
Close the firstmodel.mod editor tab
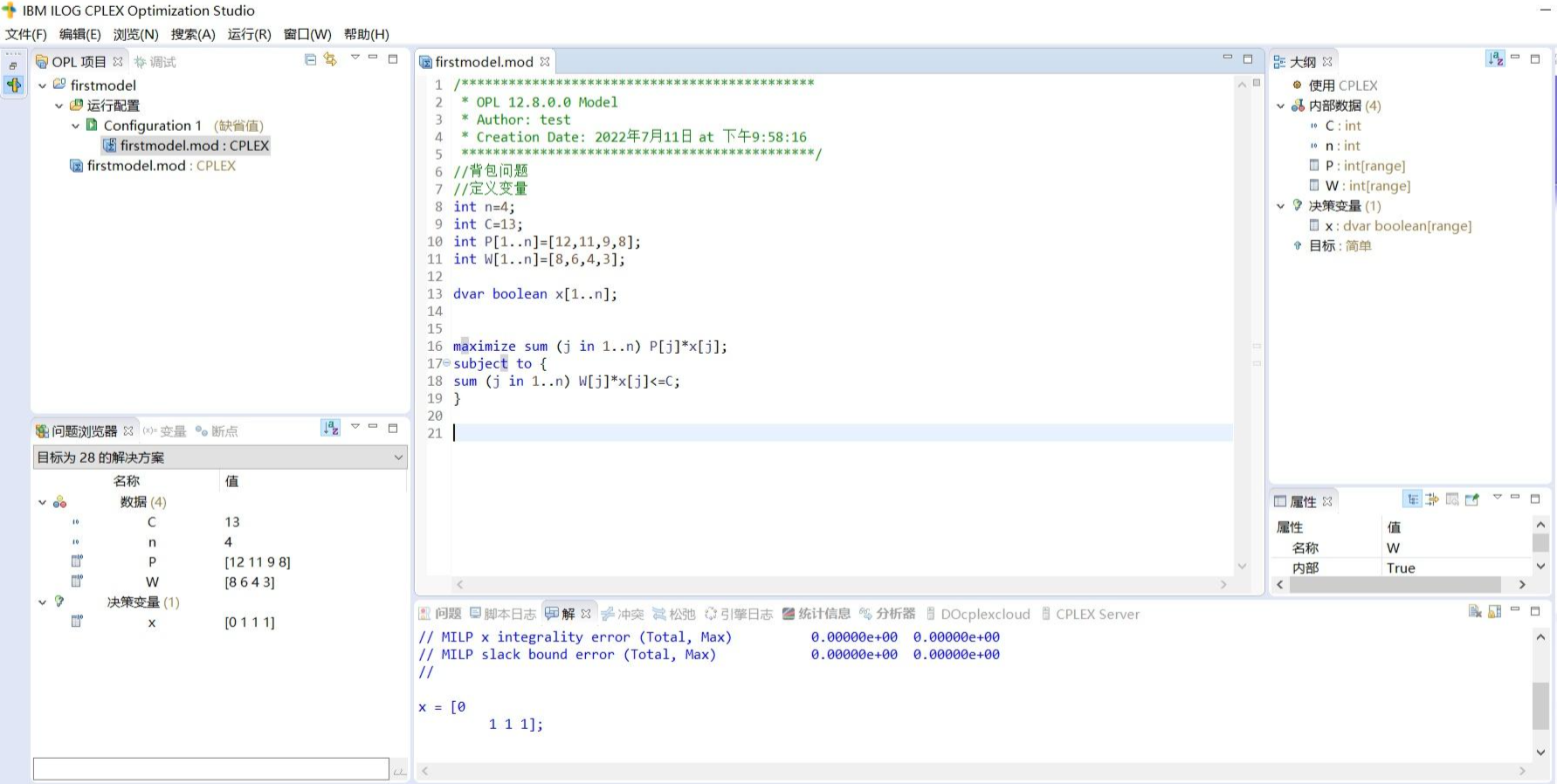pyautogui.click(x=545, y=62)
